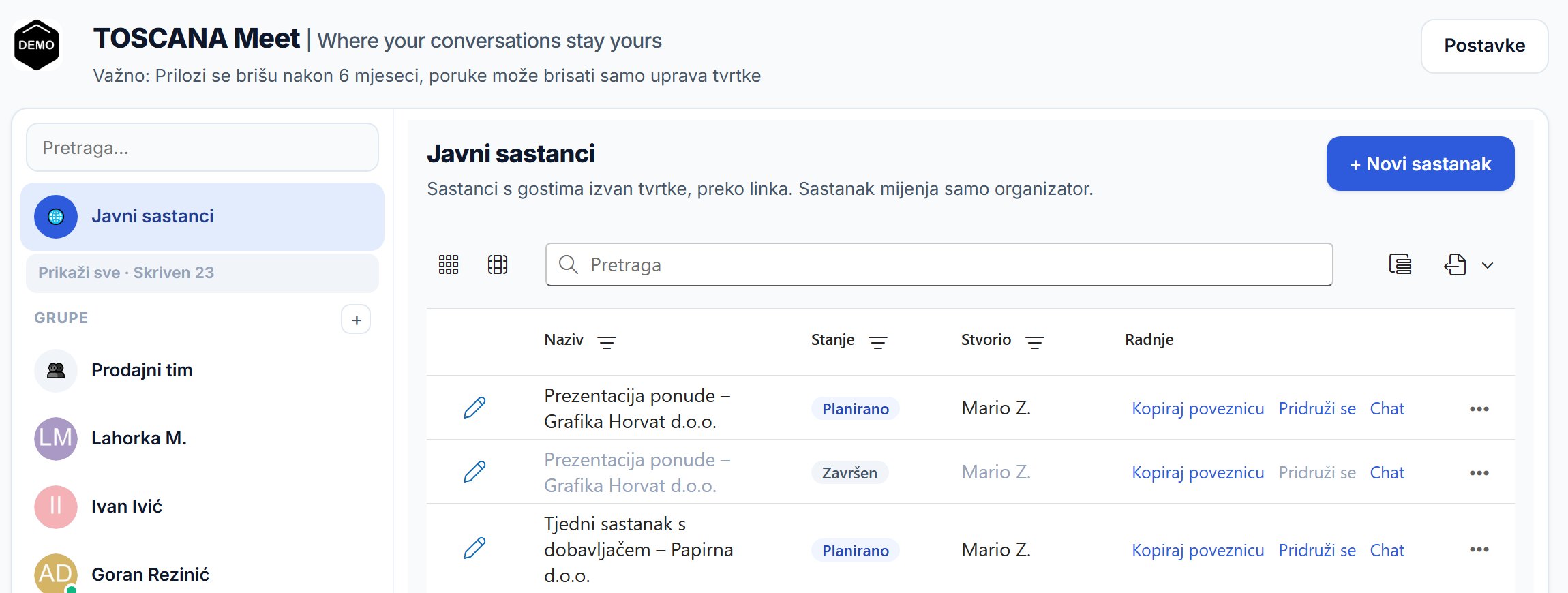Open more actions for the Završen meeting
1568x593 pixels.
point(1479,473)
